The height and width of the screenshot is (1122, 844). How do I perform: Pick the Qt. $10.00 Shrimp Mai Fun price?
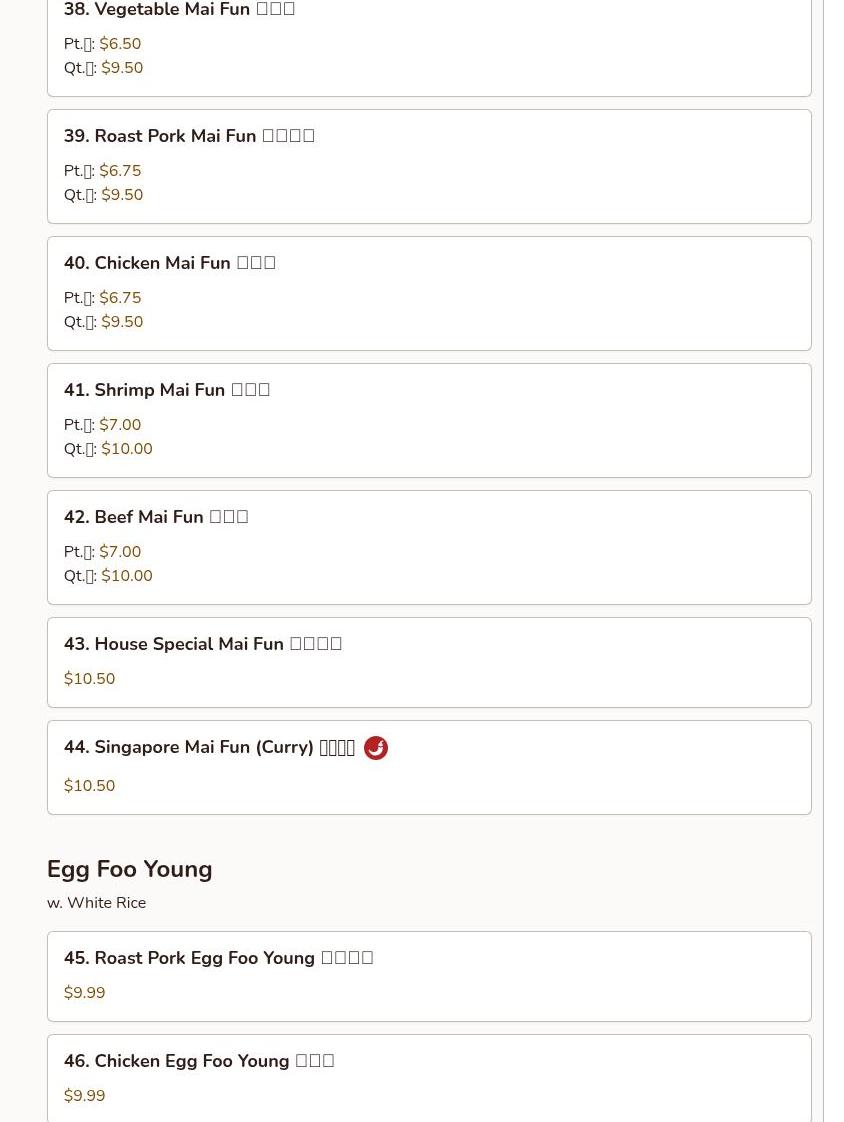[x=108, y=449]
